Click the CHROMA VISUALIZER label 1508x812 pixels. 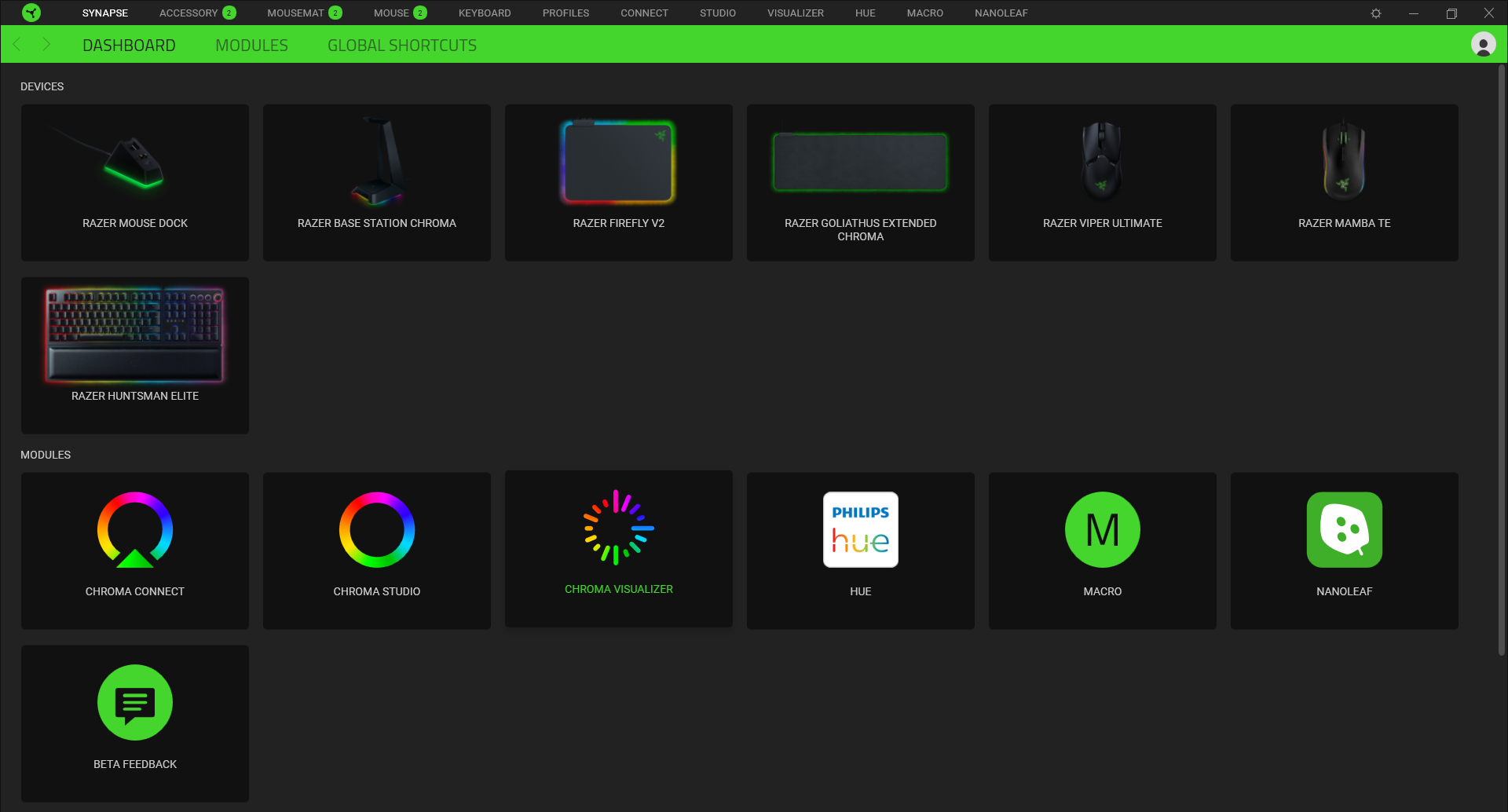pyautogui.click(x=619, y=589)
